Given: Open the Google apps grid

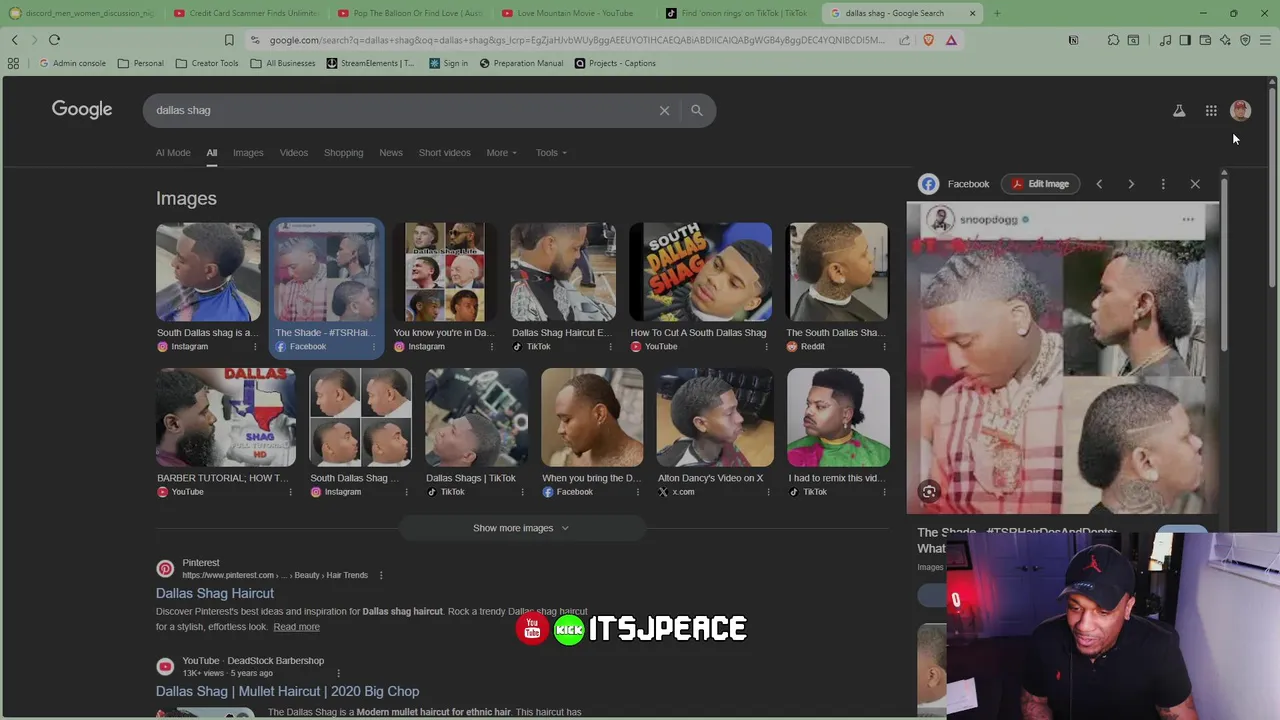Looking at the screenshot, I should pyautogui.click(x=1211, y=111).
